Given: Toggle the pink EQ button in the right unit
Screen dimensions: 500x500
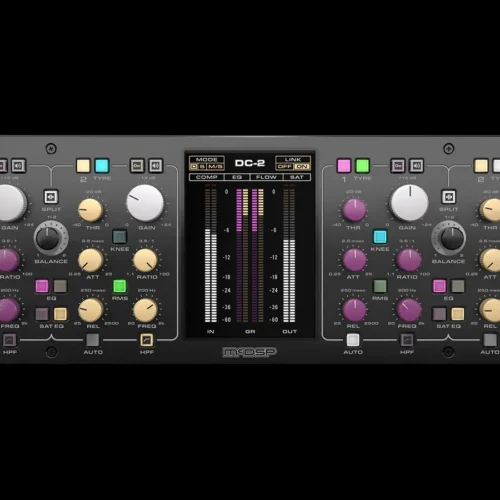Looking at the screenshot, I should (x=439, y=286).
